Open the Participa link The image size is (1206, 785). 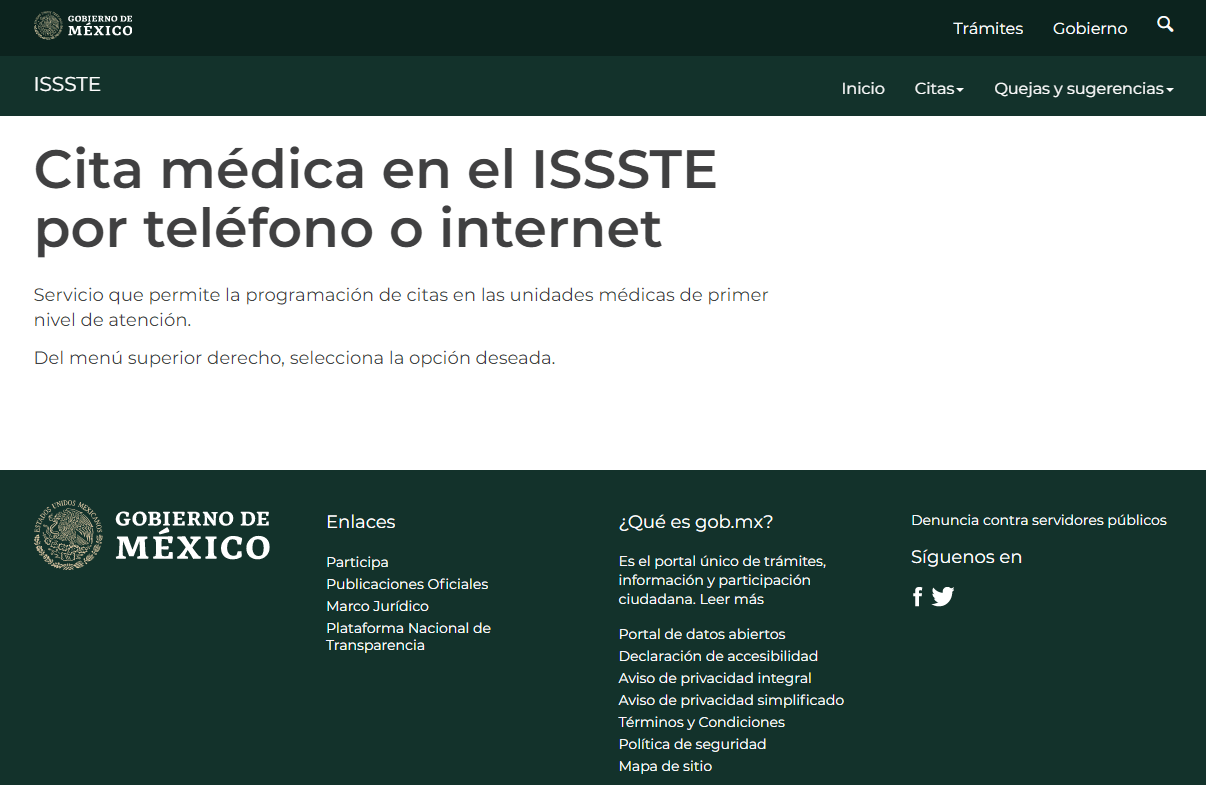[x=357, y=562]
